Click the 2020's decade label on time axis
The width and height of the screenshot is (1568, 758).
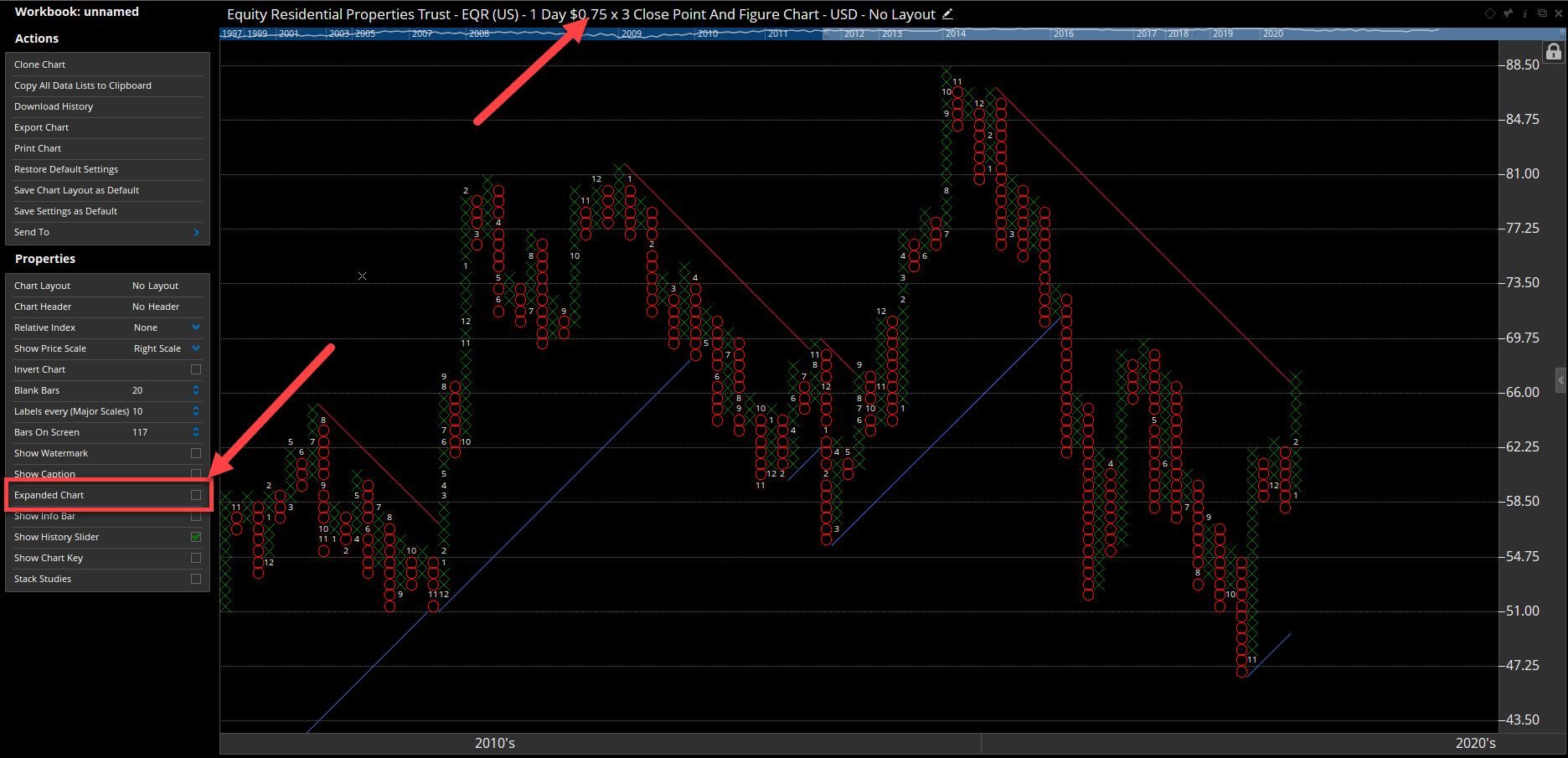click(x=1475, y=743)
